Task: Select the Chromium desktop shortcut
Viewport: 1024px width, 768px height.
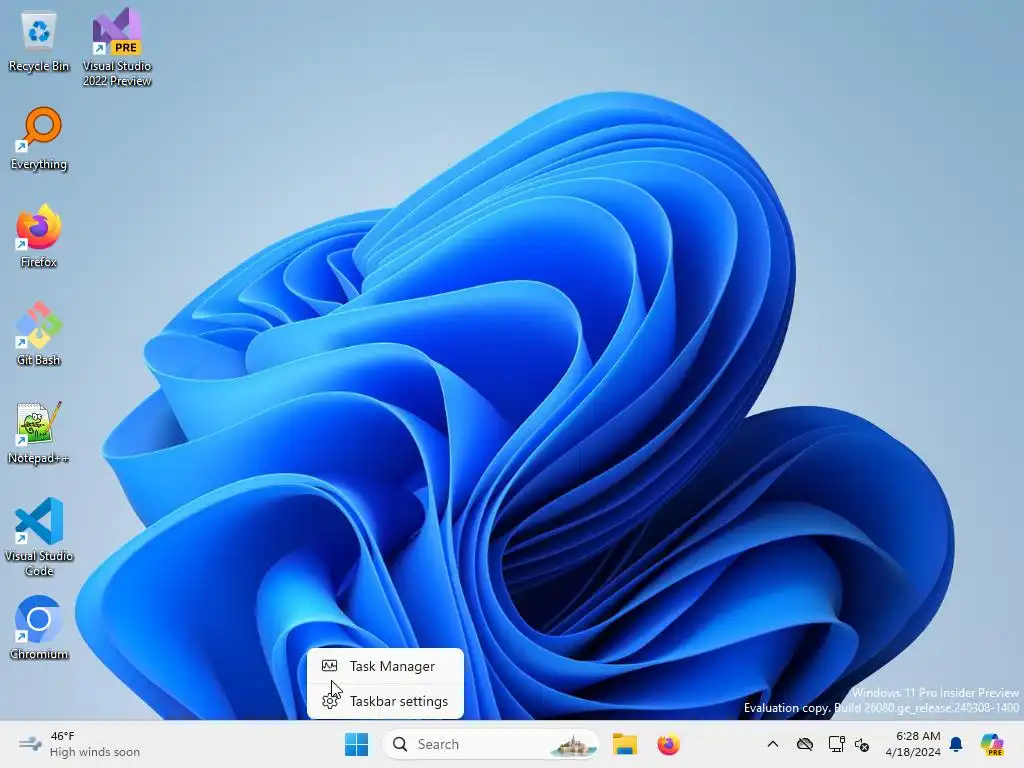Action: tap(39, 628)
